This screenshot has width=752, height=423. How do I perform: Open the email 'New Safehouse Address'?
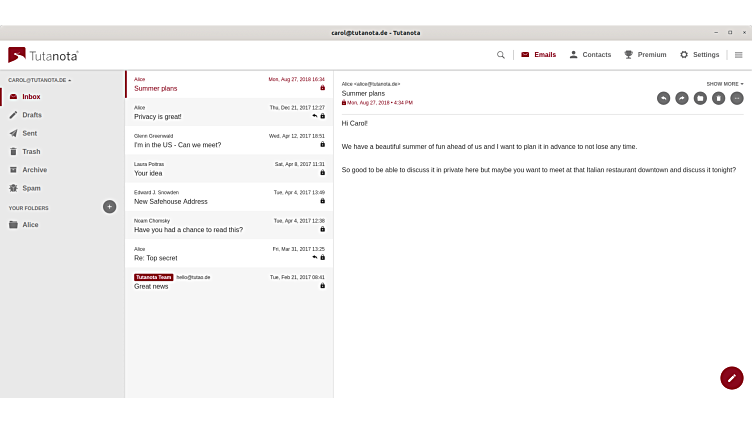click(x=229, y=196)
